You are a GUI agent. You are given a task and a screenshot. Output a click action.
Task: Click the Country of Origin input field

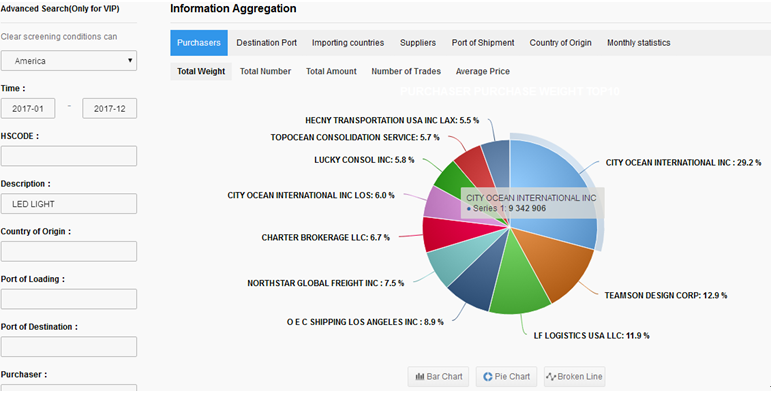coord(69,251)
